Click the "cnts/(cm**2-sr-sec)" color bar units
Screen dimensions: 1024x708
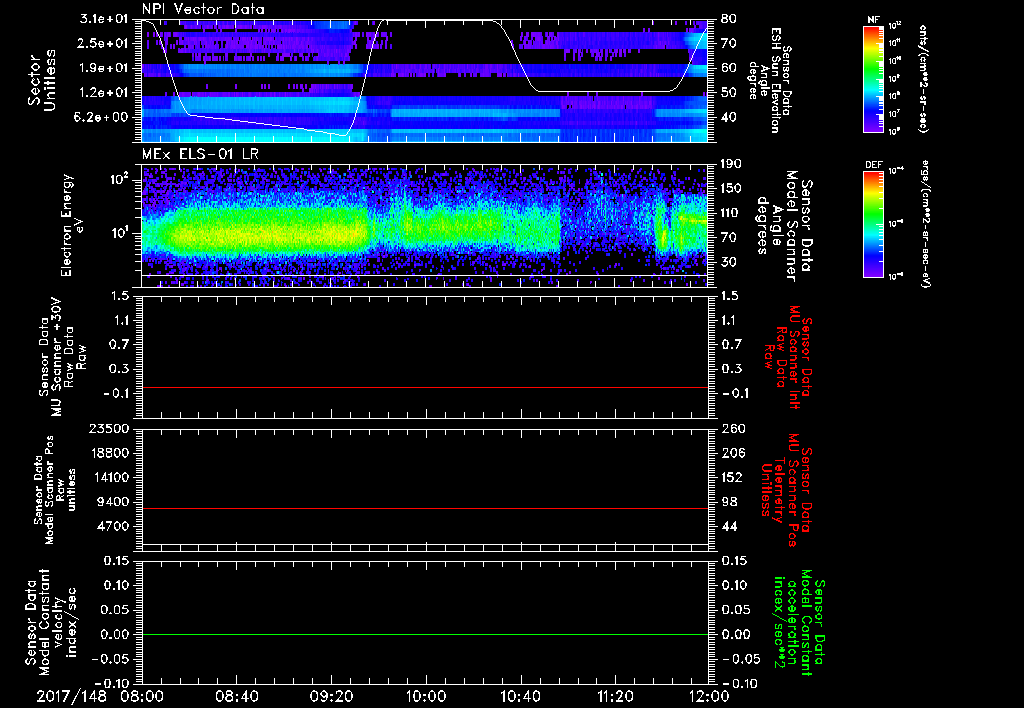click(x=923, y=78)
